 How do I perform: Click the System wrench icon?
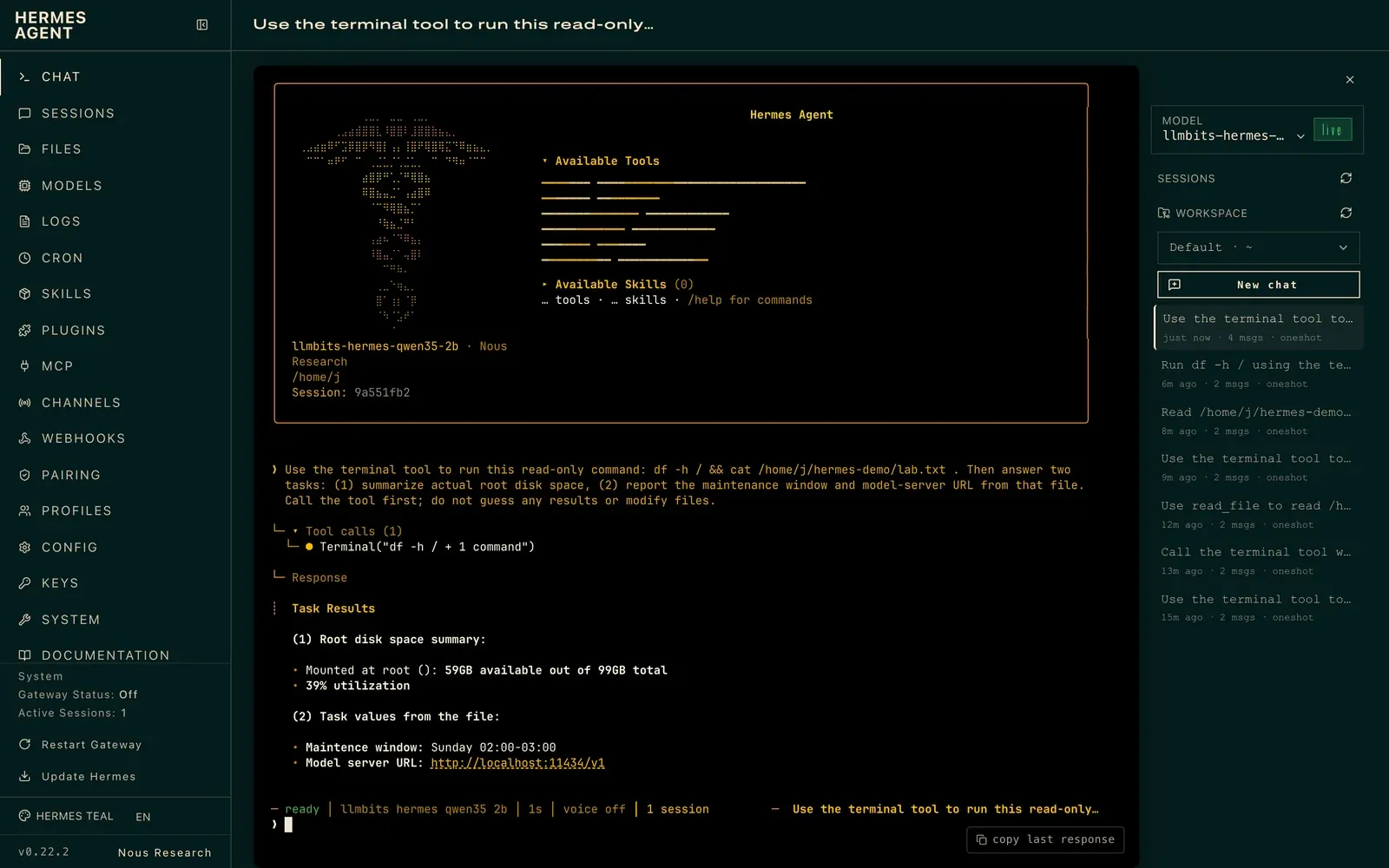click(24, 620)
